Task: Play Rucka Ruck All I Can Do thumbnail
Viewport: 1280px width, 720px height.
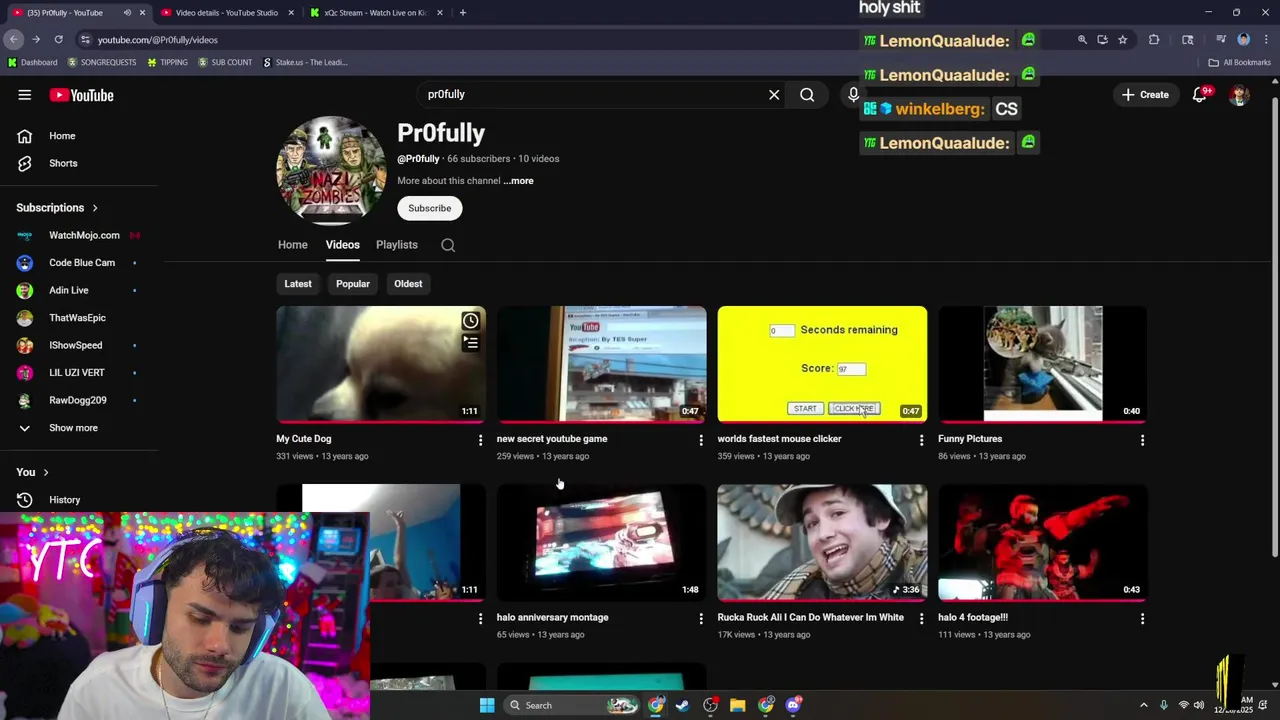Action: 822,543
